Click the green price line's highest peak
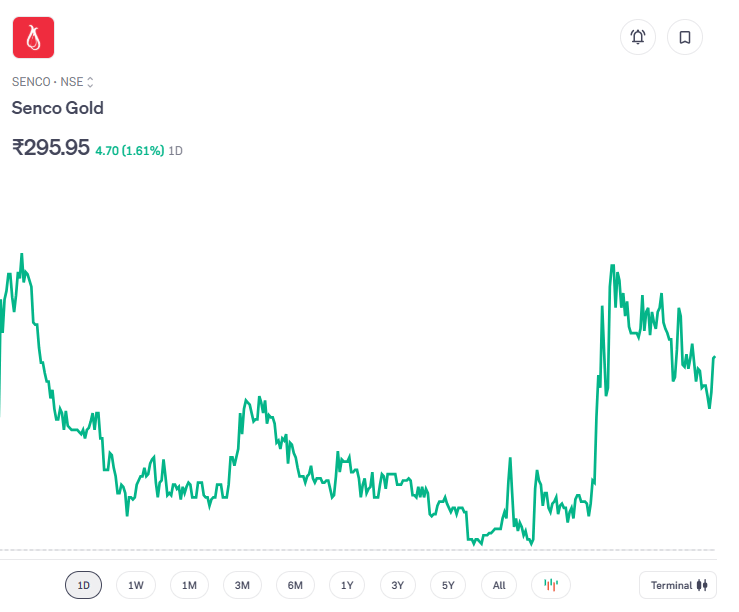 tap(22, 255)
